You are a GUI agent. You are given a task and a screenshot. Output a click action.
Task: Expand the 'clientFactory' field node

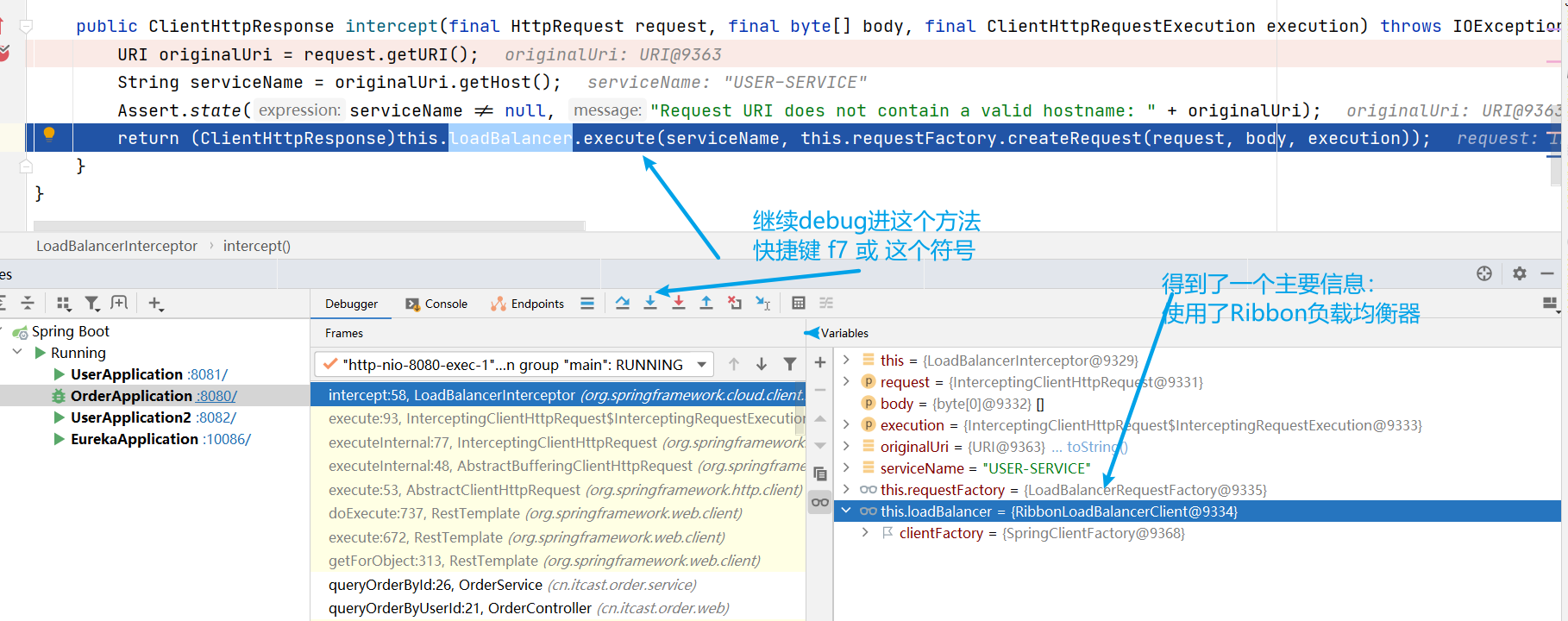(865, 532)
